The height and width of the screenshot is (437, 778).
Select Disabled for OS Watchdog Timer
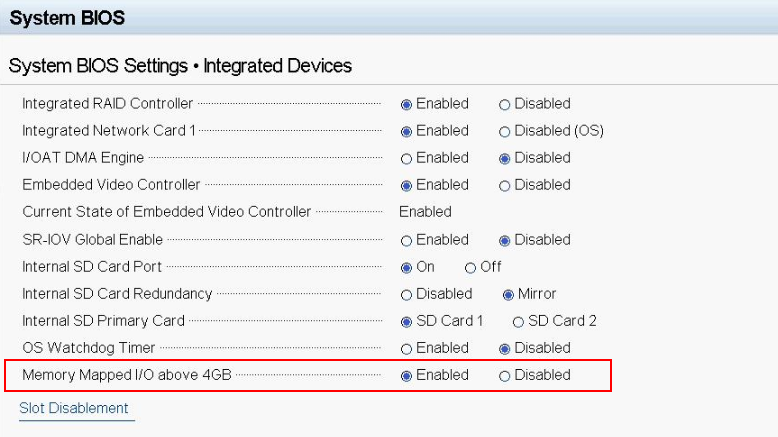[505, 348]
